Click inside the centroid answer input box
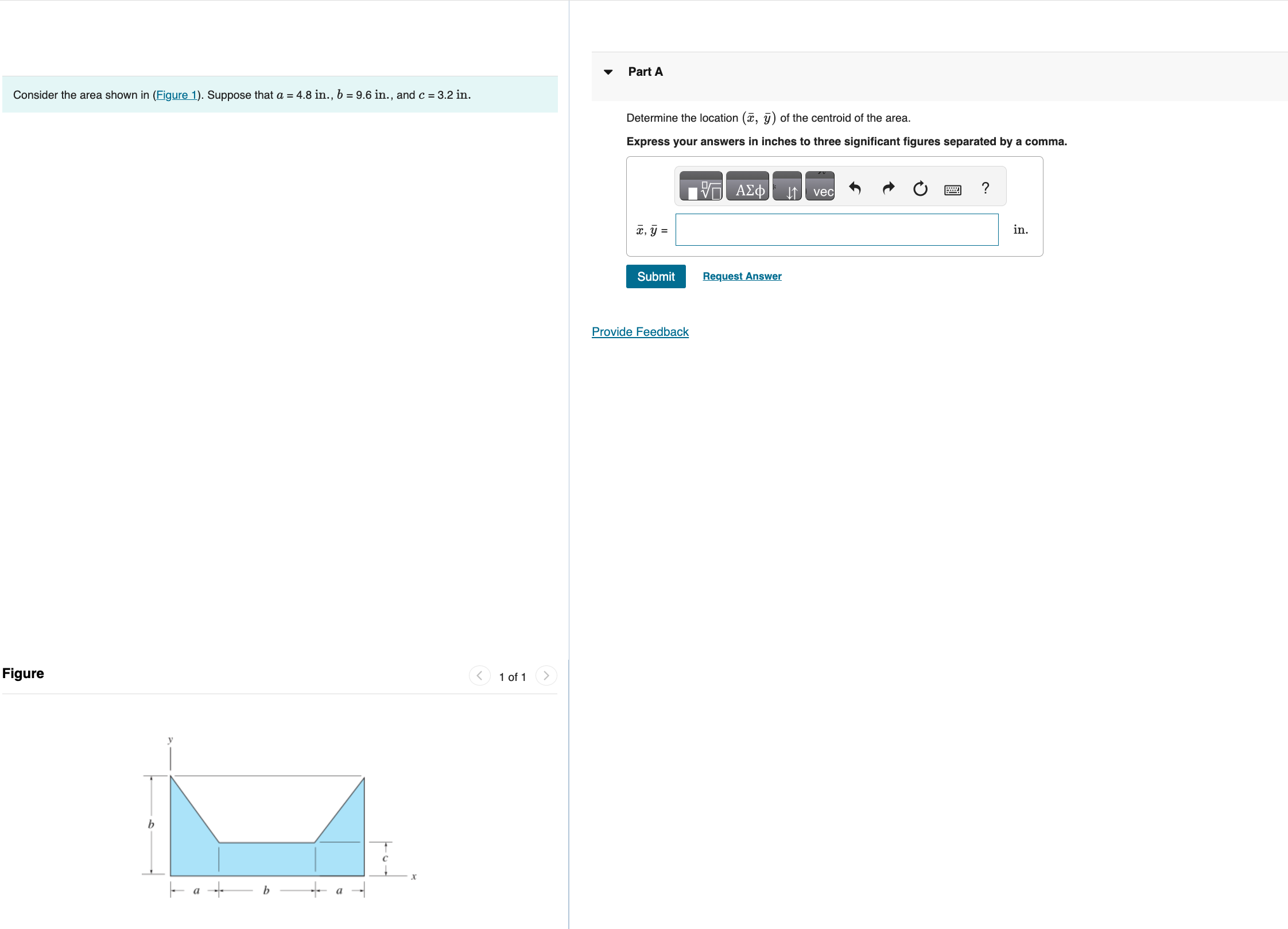This screenshot has height=929, width=1288. (x=836, y=230)
